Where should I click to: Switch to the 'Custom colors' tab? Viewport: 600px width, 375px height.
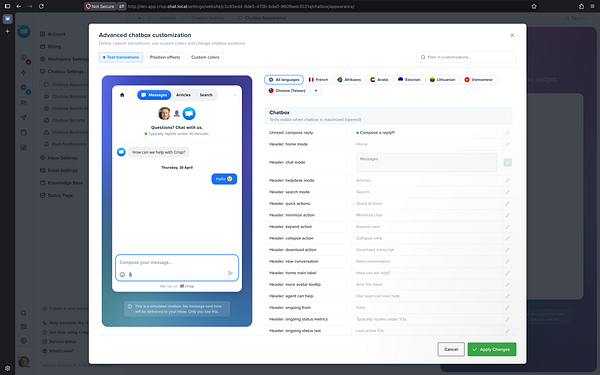pos(205,57)
